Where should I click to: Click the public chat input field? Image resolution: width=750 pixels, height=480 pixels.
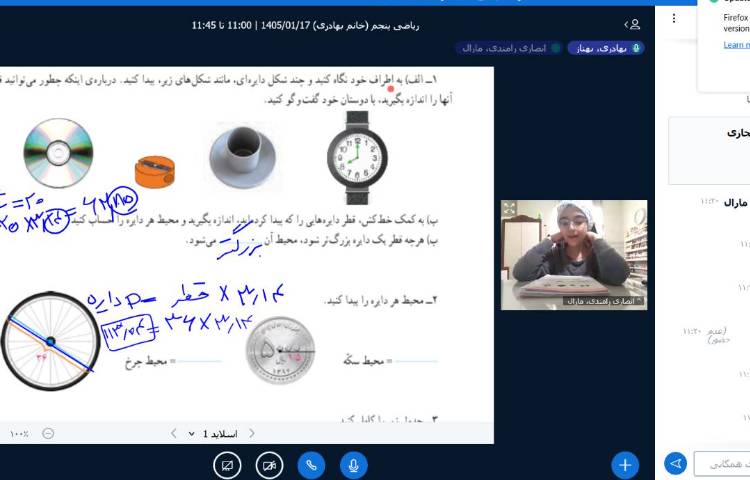coord(722,463)
